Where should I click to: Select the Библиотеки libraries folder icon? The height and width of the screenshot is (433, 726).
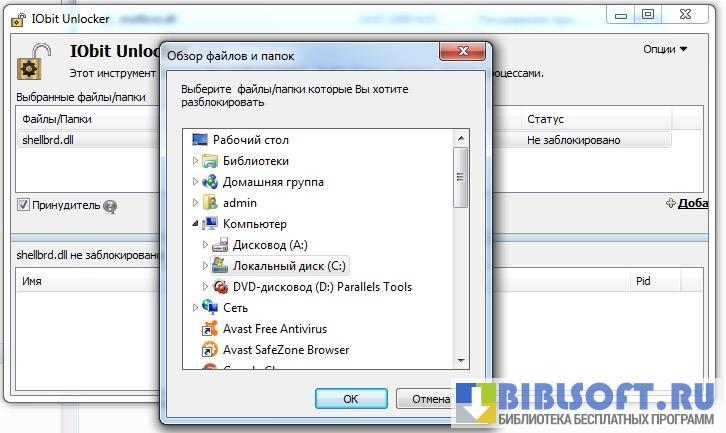(210, 161)
